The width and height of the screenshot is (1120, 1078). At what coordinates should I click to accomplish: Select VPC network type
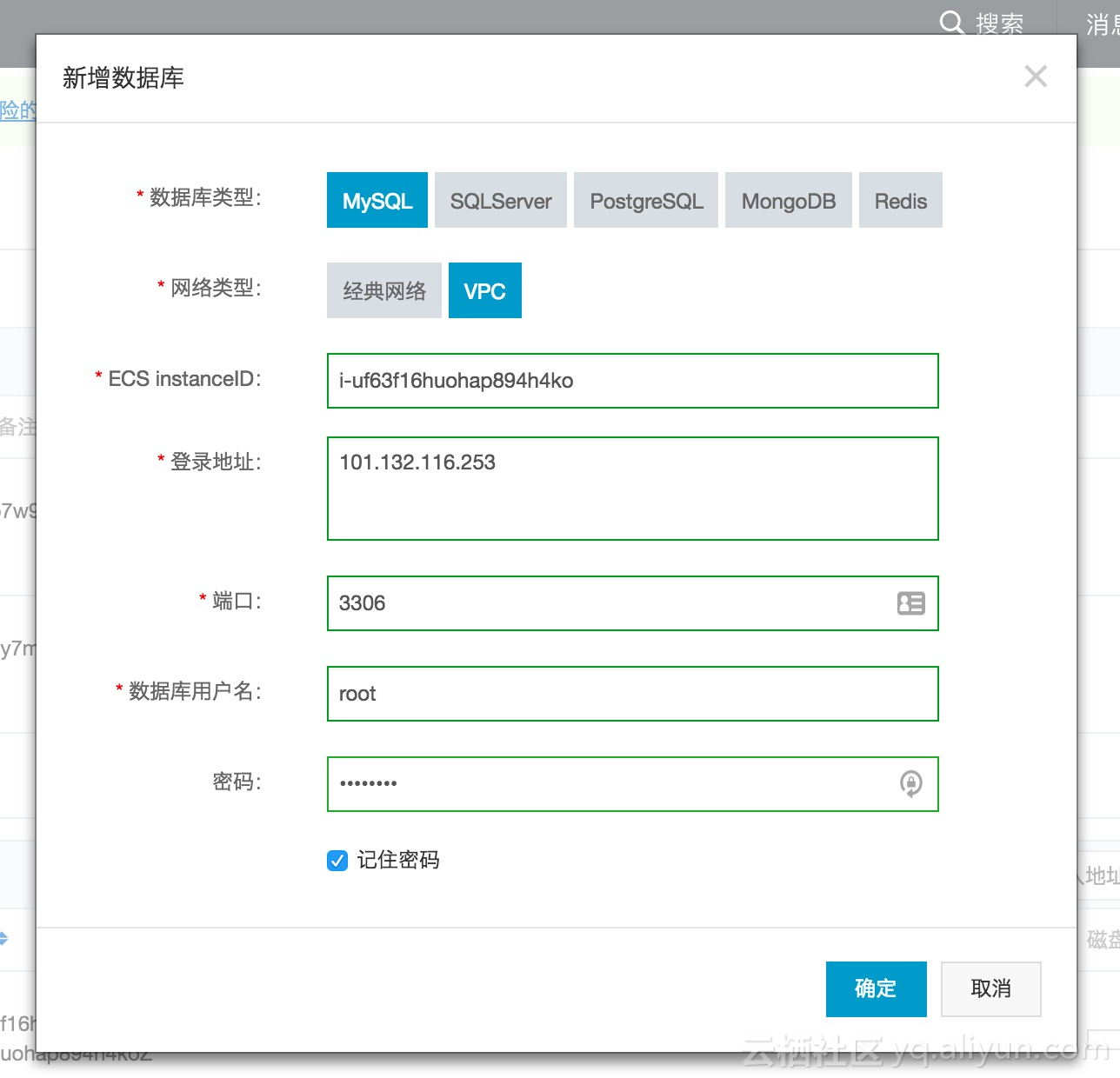(x=485, y=290)
